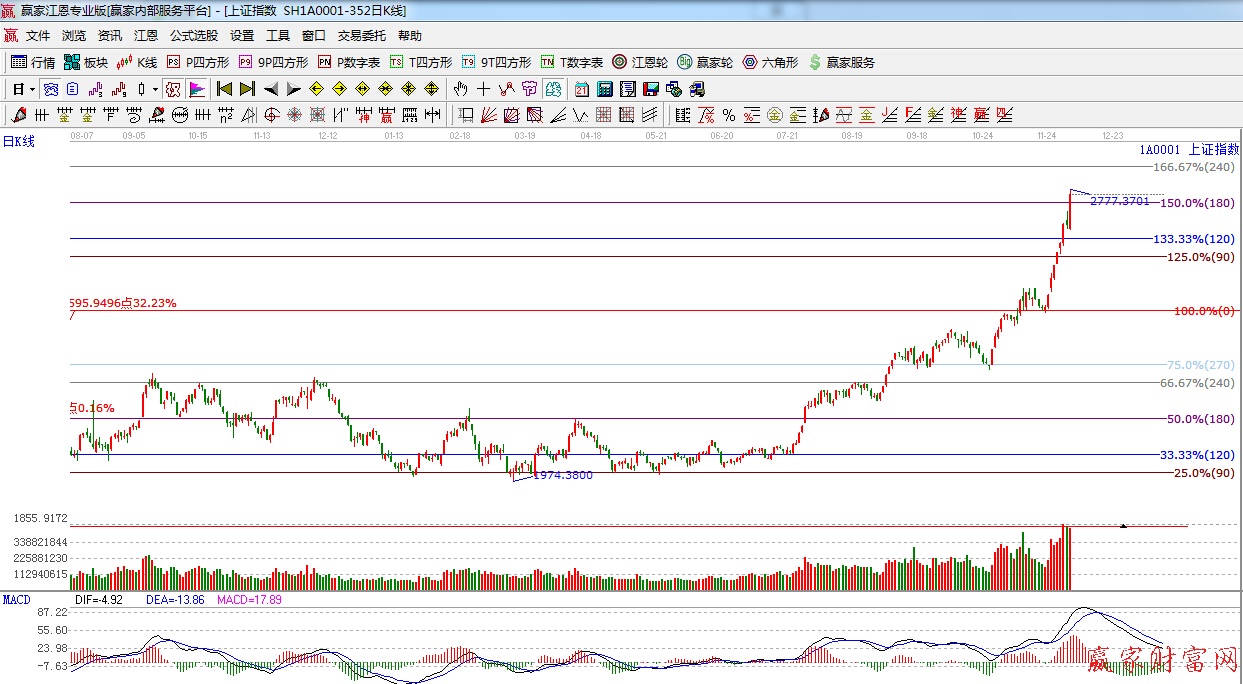Jump to first bar with skip-back arrow
Image resolution: width=1243 pixels, height=684 pixels.
224,89
